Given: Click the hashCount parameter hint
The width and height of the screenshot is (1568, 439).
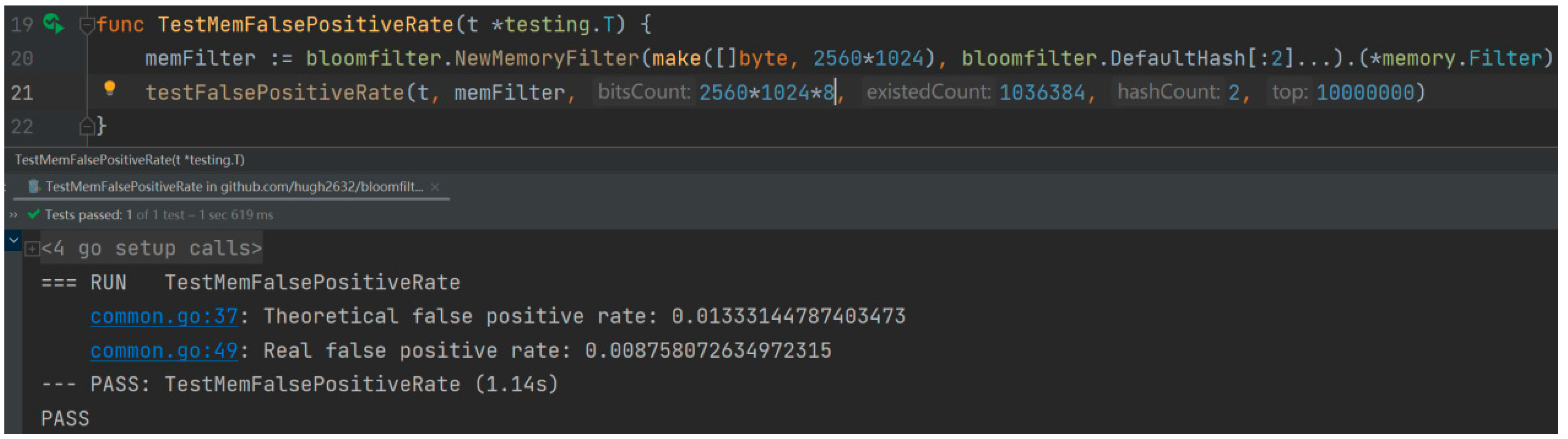Looking at the screenshot, I should (x=1169, y=92).
